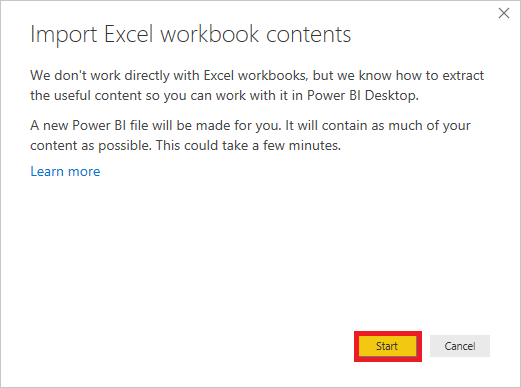Open the Learn more link
This screenshot has height=388, width=521.
click(x=65, y=171)
